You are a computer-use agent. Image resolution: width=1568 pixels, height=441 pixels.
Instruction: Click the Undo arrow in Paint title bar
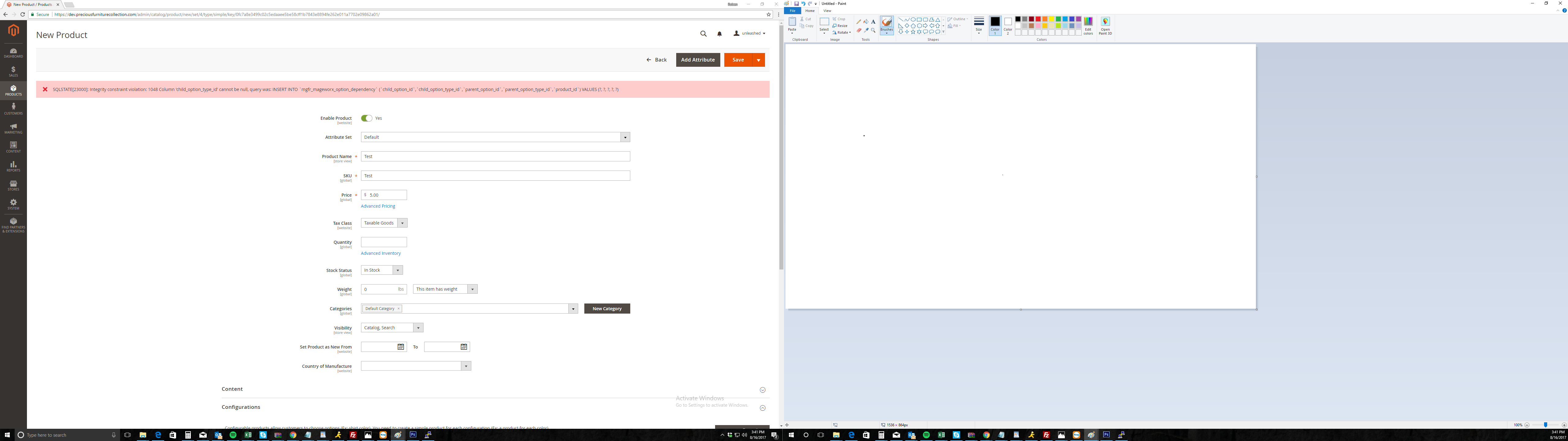[804, 4]
